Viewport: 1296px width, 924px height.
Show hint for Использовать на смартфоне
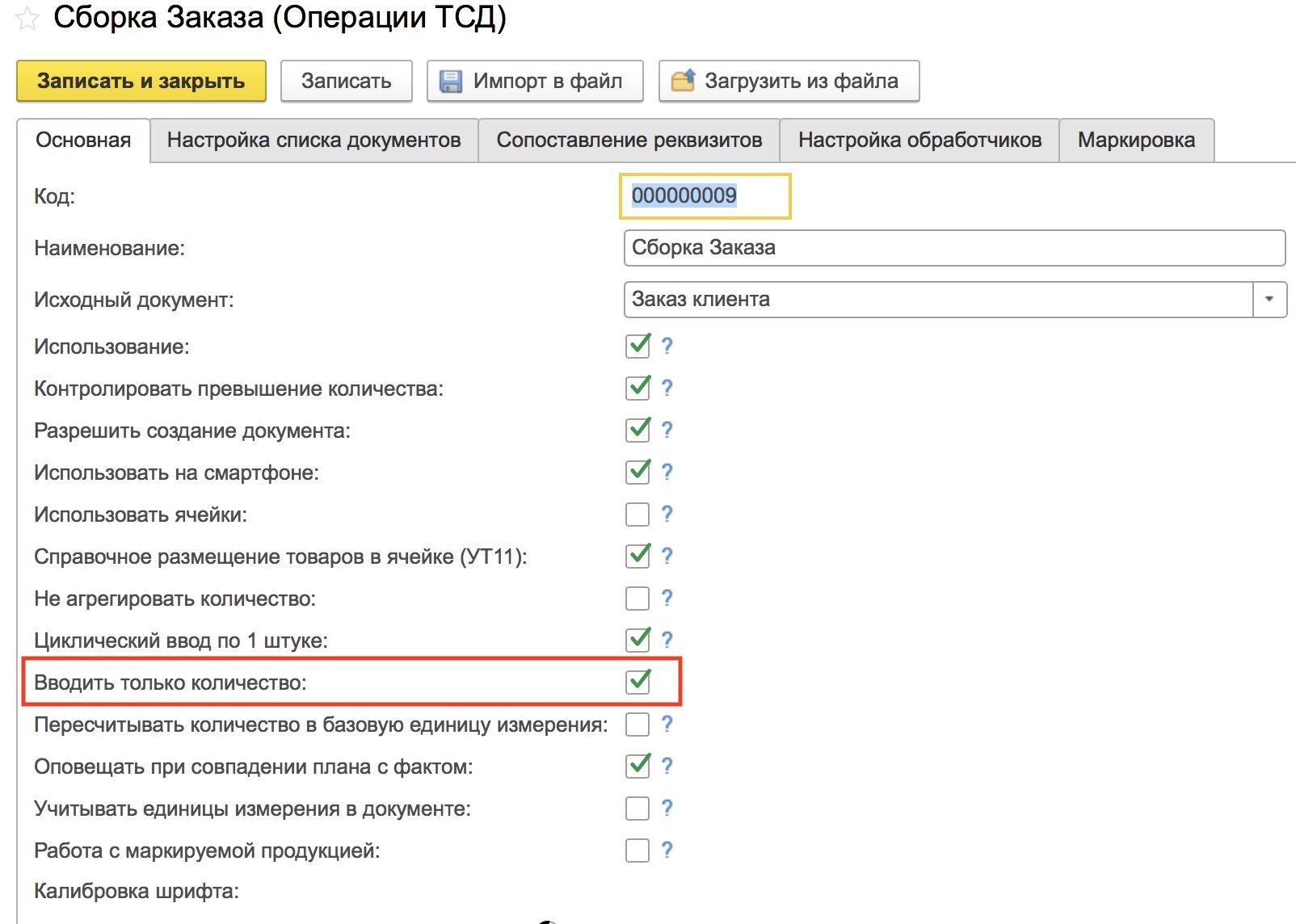pos(667,472)
